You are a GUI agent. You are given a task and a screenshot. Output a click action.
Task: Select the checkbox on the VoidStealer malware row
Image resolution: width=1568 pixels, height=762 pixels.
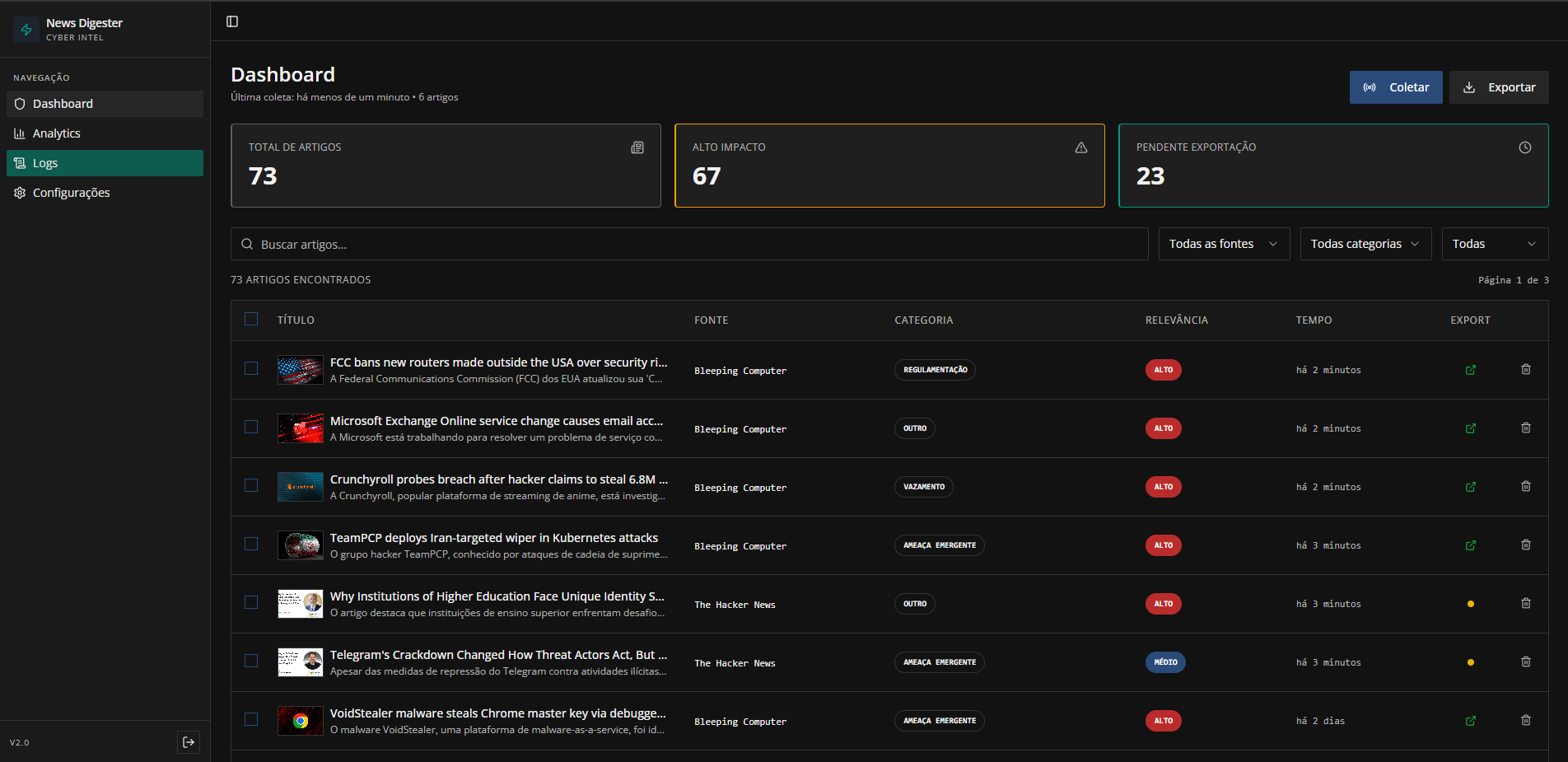(251, 720)
